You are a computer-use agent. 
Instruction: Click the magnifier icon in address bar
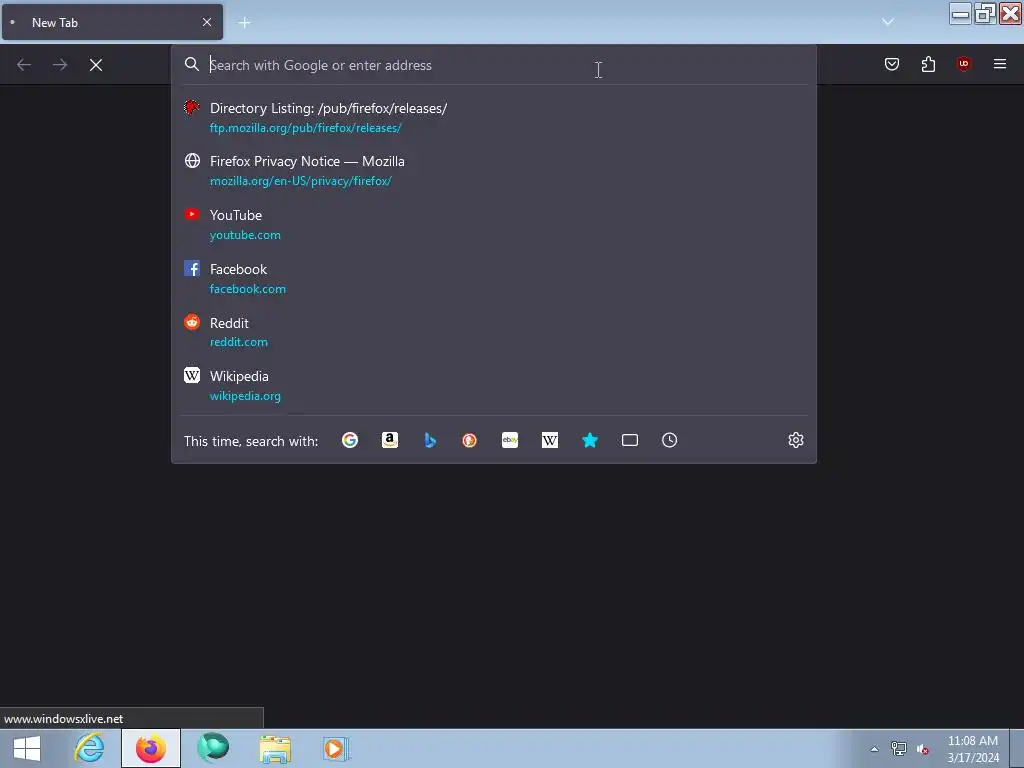[x=191, y=64]
